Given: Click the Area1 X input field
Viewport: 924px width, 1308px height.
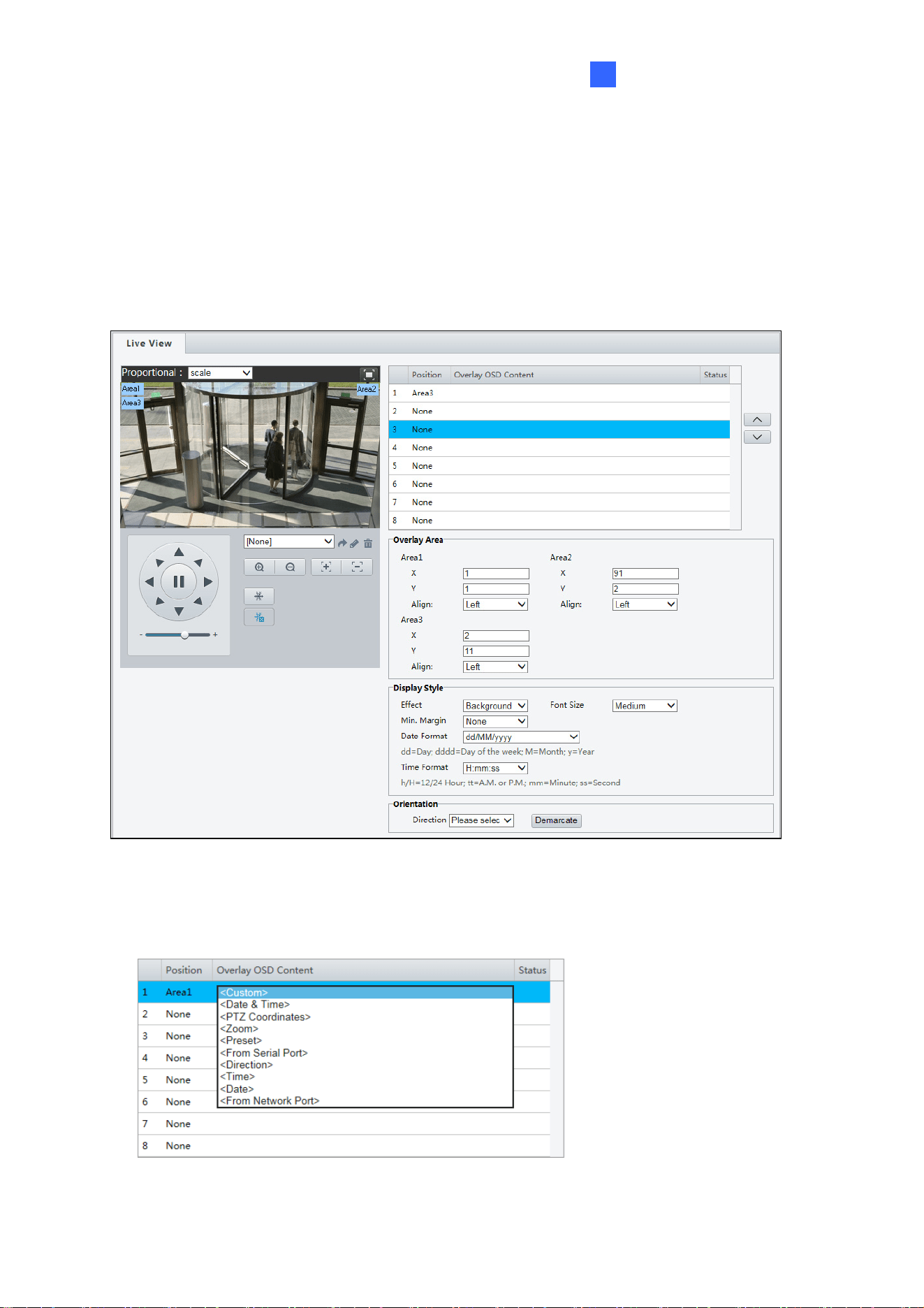Looking at the screenshot, I should click(x=496, y=574).
